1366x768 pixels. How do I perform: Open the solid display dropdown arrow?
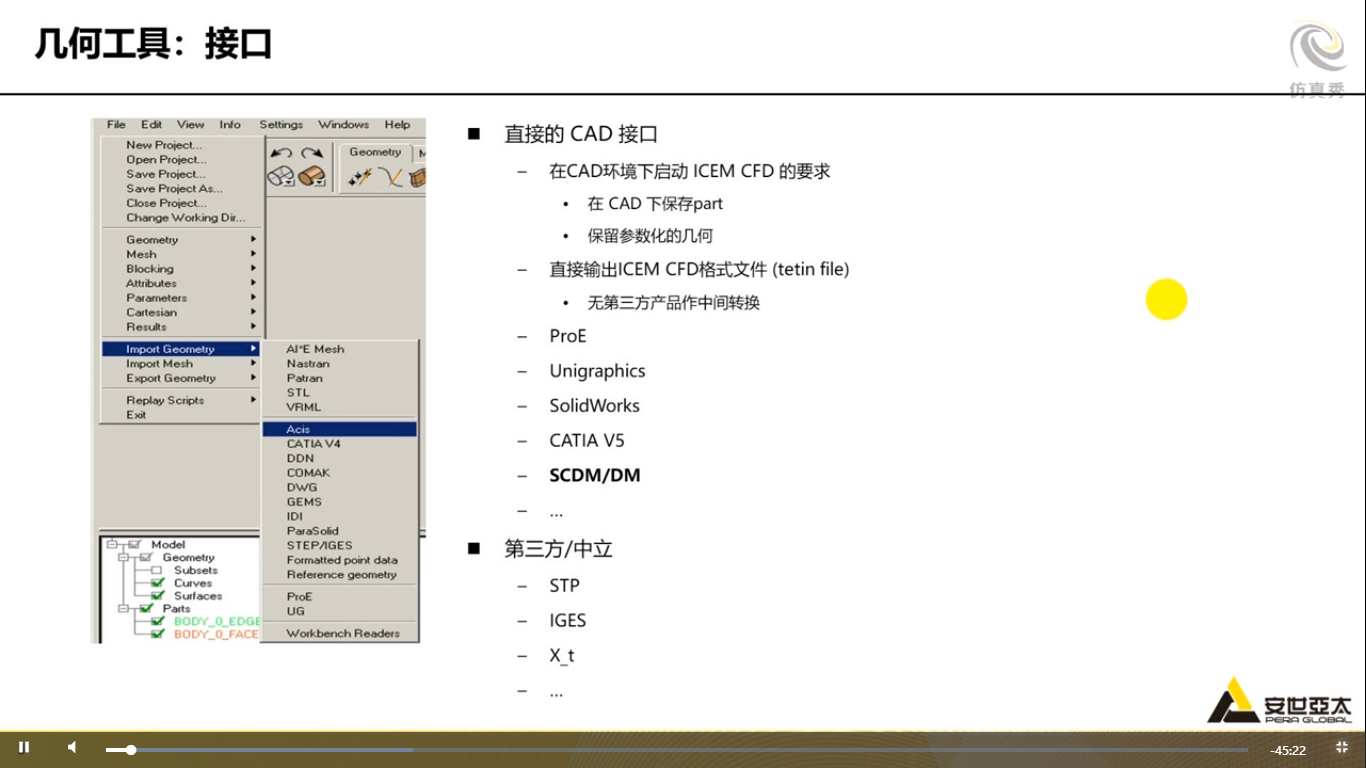pyautogui.click(x=321, y=182)
